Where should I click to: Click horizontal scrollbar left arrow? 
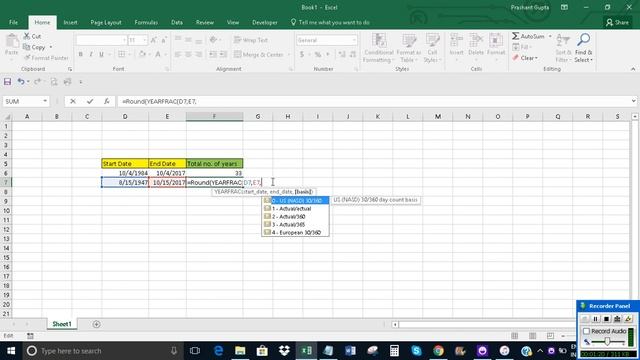pos(395,324)
